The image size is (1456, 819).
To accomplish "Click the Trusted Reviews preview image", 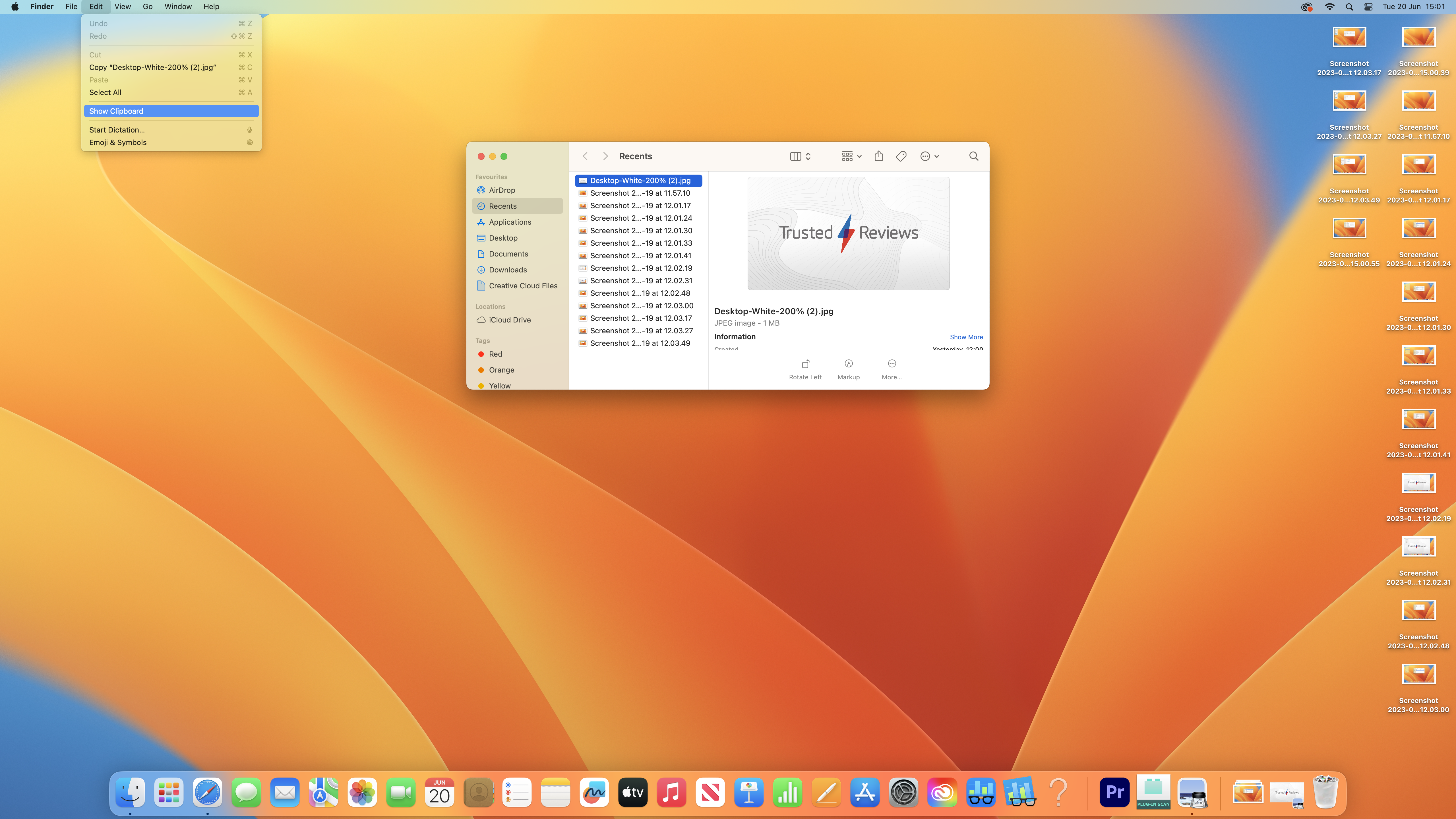I will click(x=848, y=233).
